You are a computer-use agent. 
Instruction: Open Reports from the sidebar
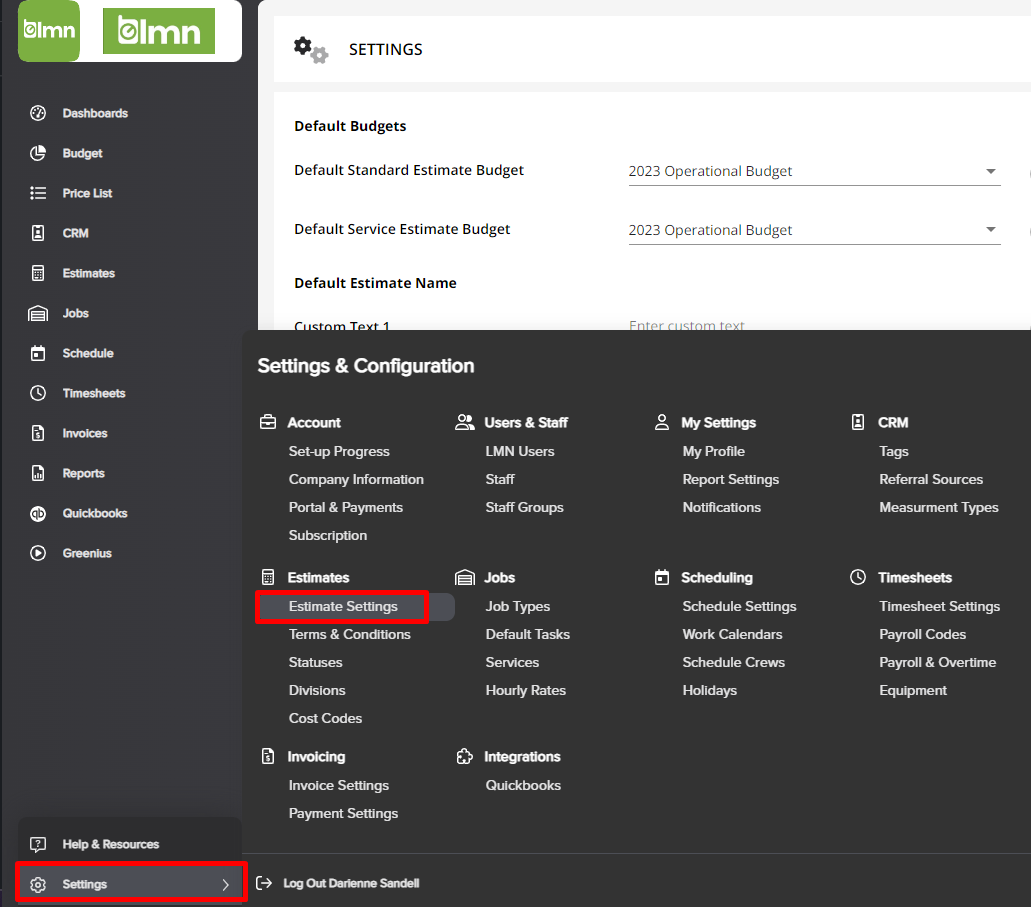tap(84, 474)
